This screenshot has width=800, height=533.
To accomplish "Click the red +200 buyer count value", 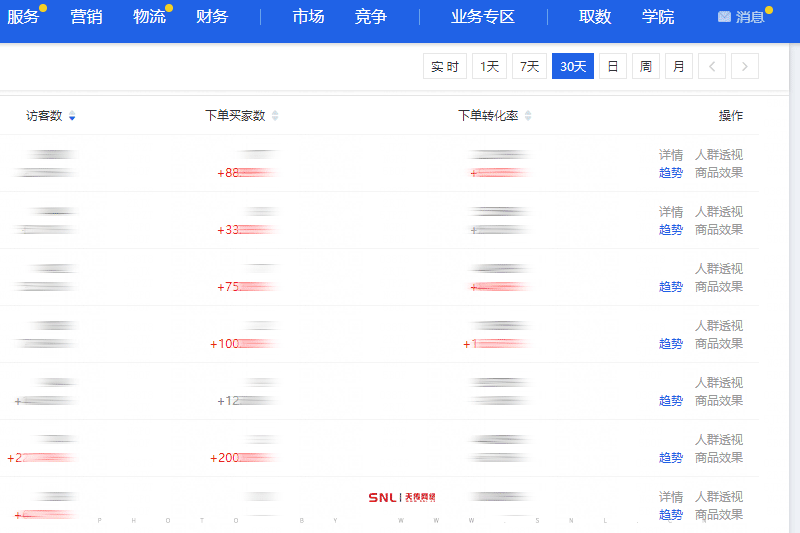I will coord(244,458).
